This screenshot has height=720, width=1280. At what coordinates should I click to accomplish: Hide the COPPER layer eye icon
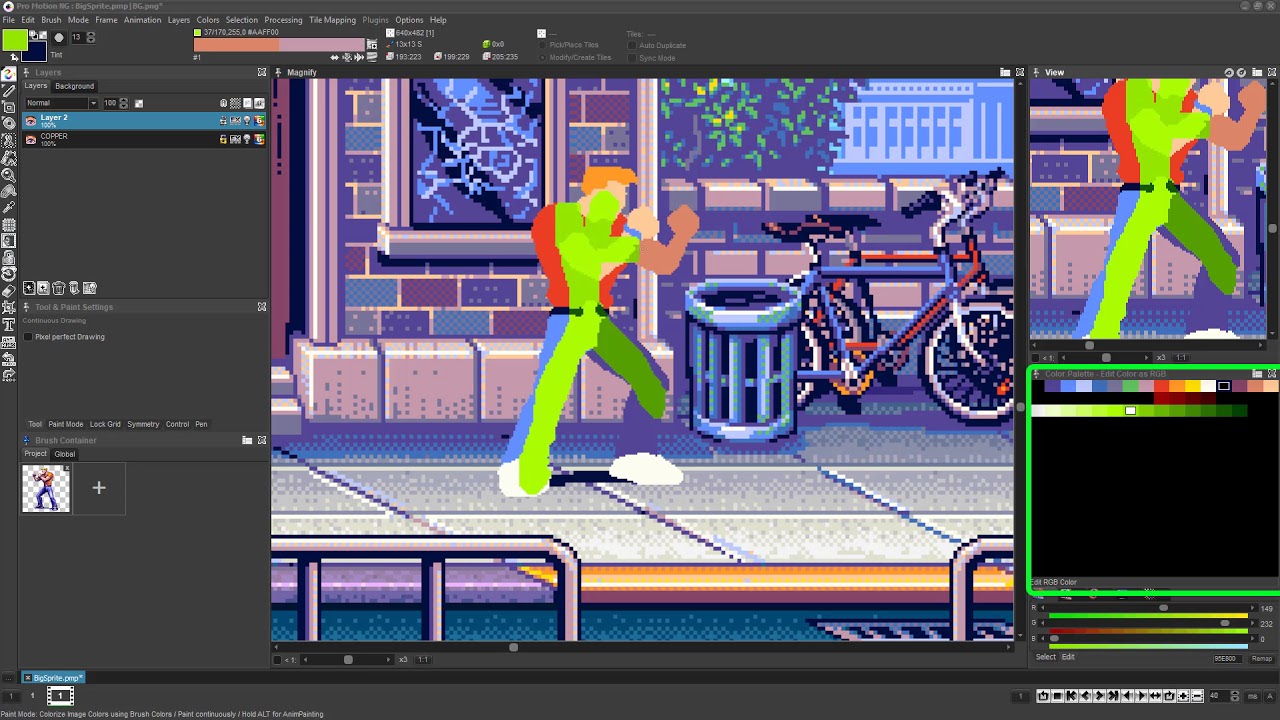[x=30, y=140]
